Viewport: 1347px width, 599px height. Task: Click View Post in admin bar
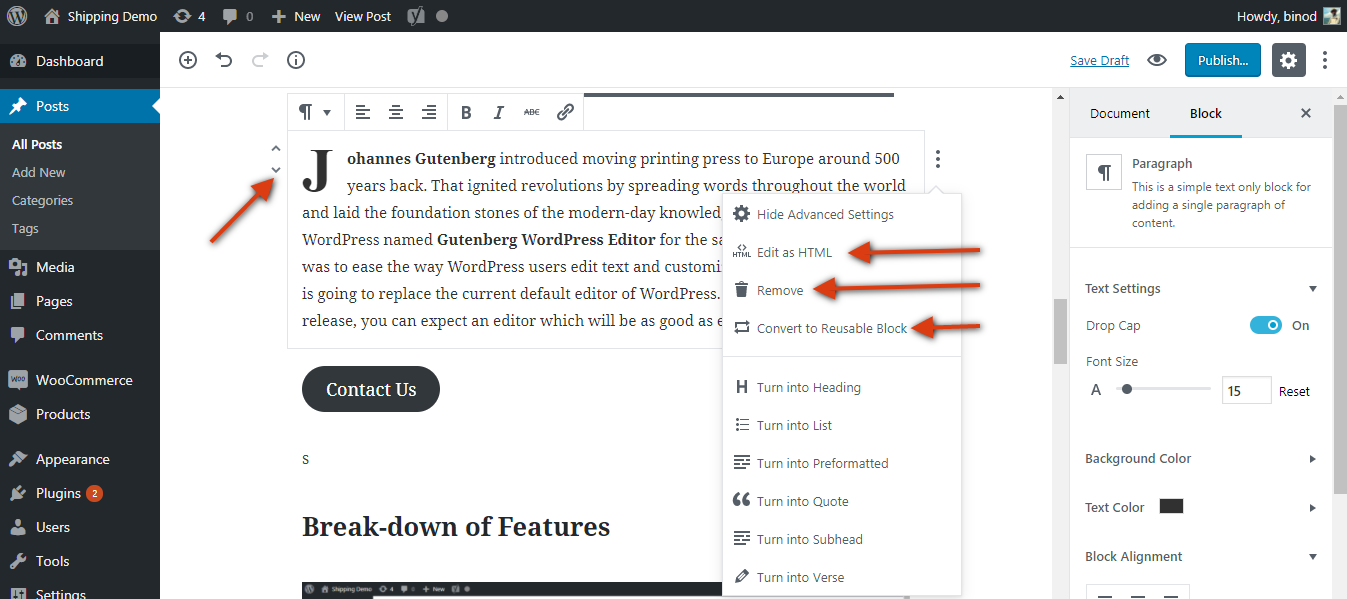(x=363, y=16)
